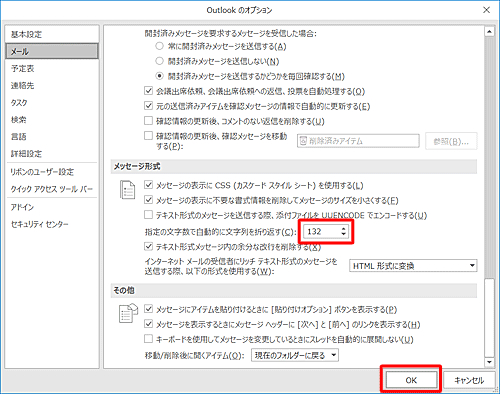Open 現在のフォルダーに戻る dropdown

pyautogui.click(x=295, y=355)
